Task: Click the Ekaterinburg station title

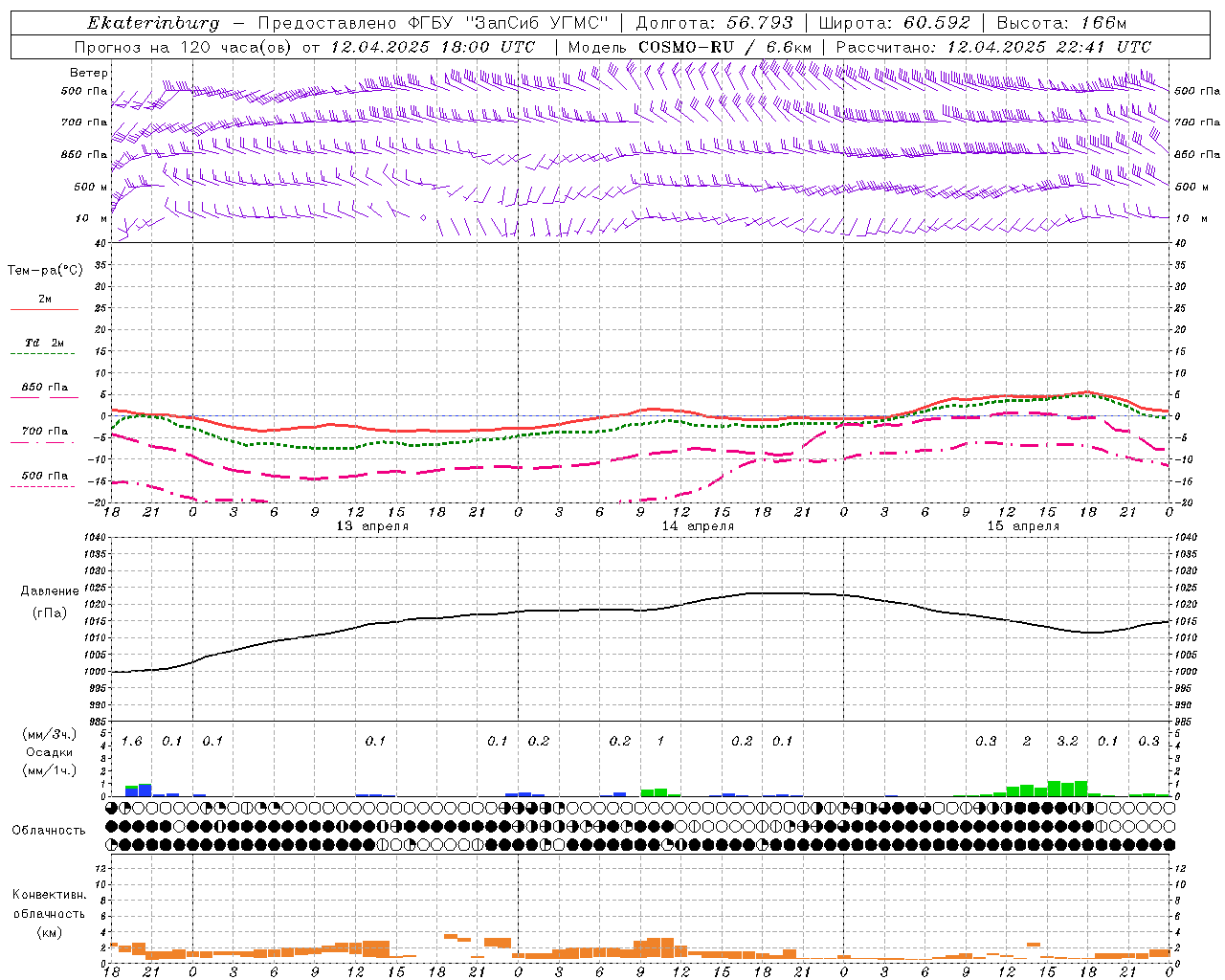Action: [x=153, y=23]
